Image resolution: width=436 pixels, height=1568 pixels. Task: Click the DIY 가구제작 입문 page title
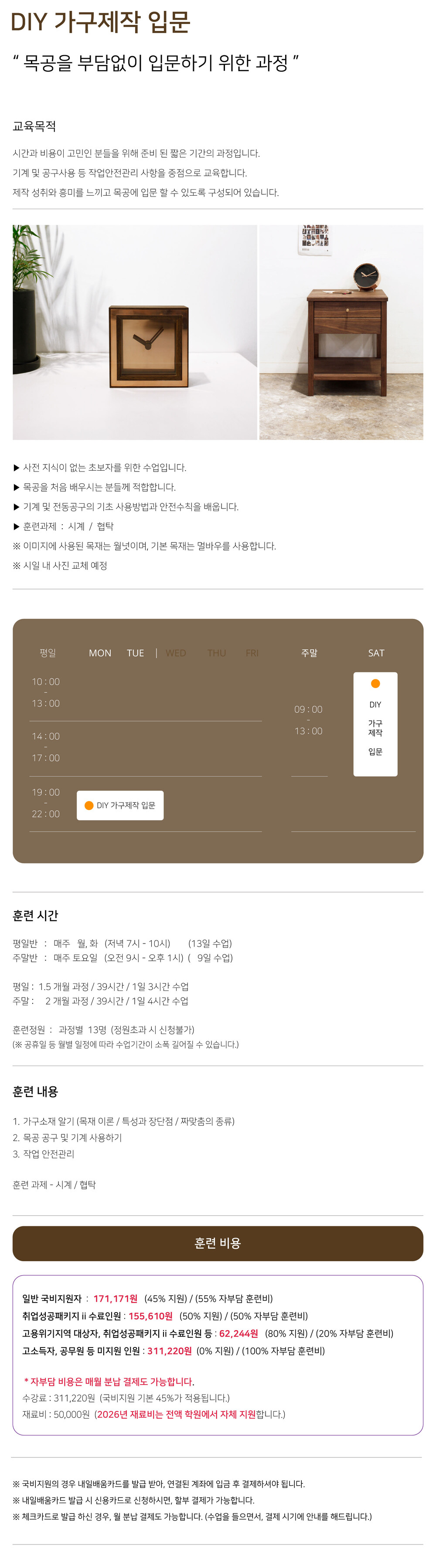coord(100,22)
